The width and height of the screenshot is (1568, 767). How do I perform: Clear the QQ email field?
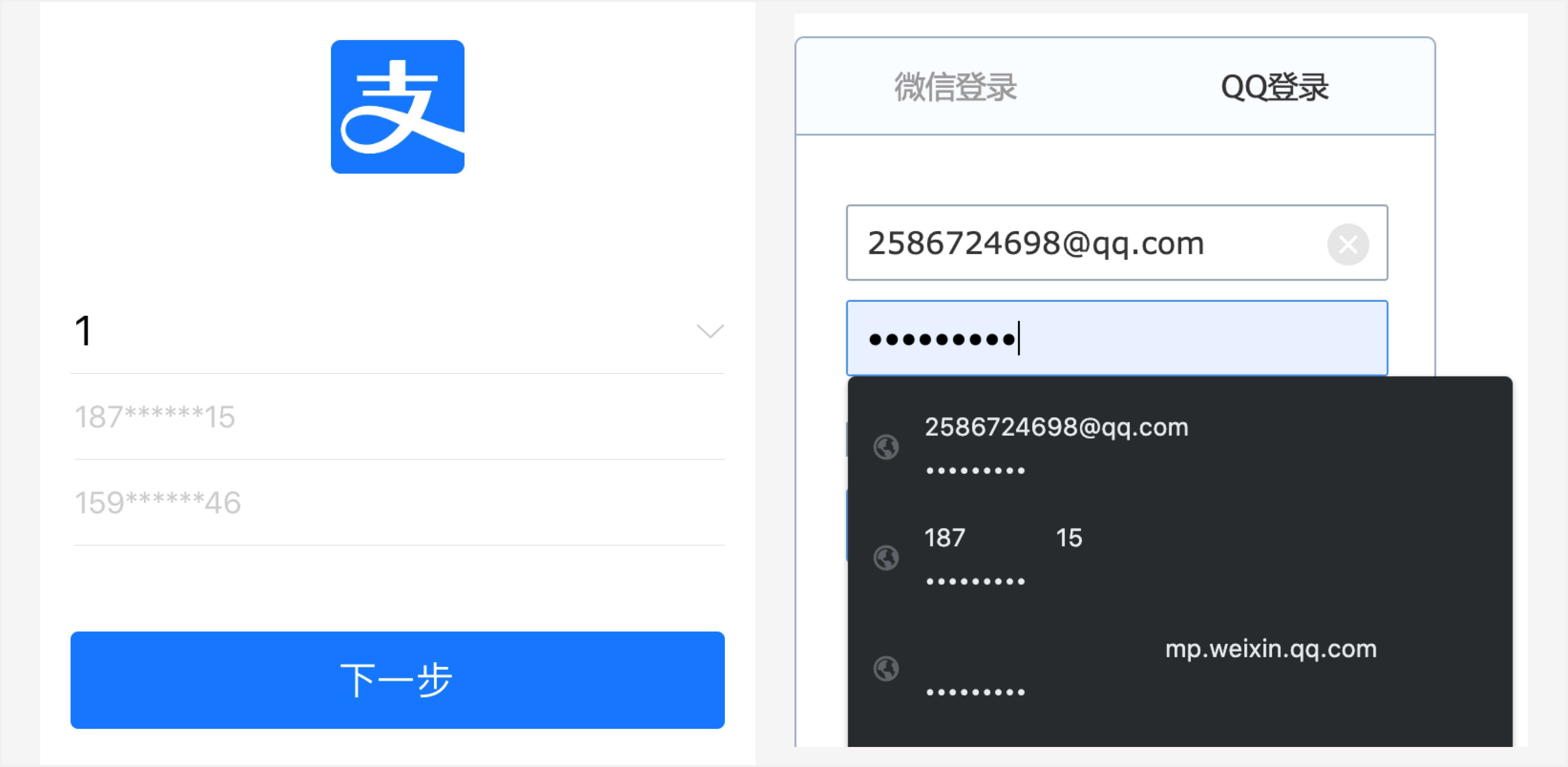point(1348,244)
